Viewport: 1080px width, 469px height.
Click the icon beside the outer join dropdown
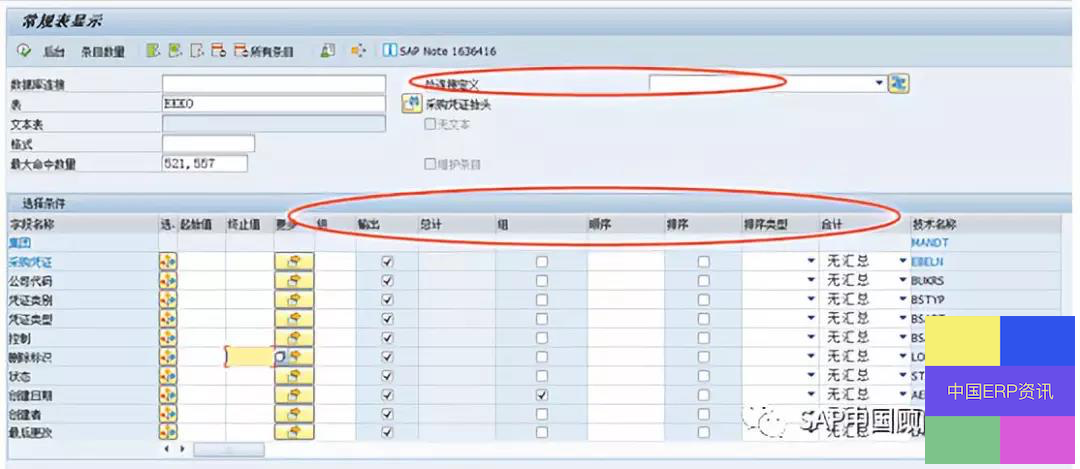[x=899, y=84]
